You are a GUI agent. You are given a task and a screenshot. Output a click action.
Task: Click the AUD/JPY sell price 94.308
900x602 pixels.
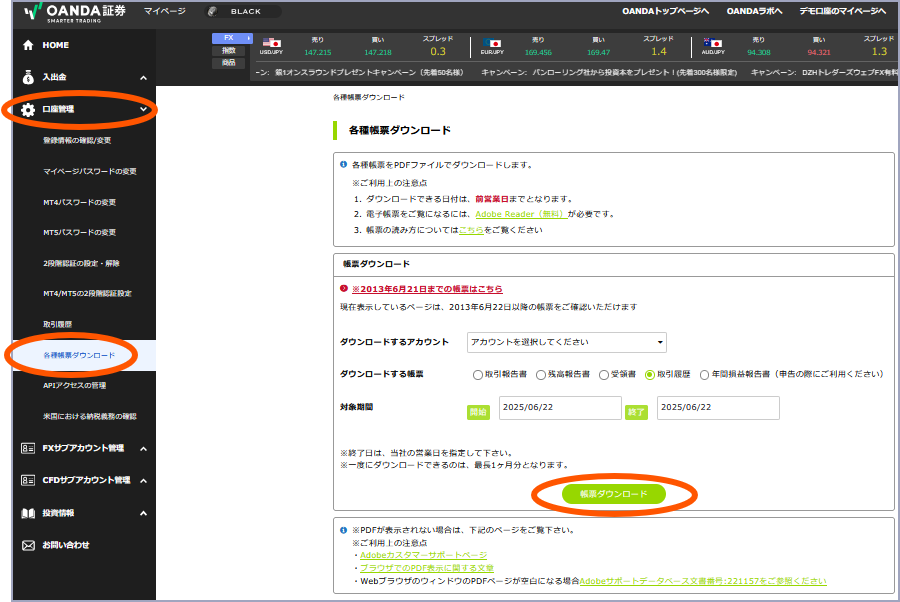point(759,52)
